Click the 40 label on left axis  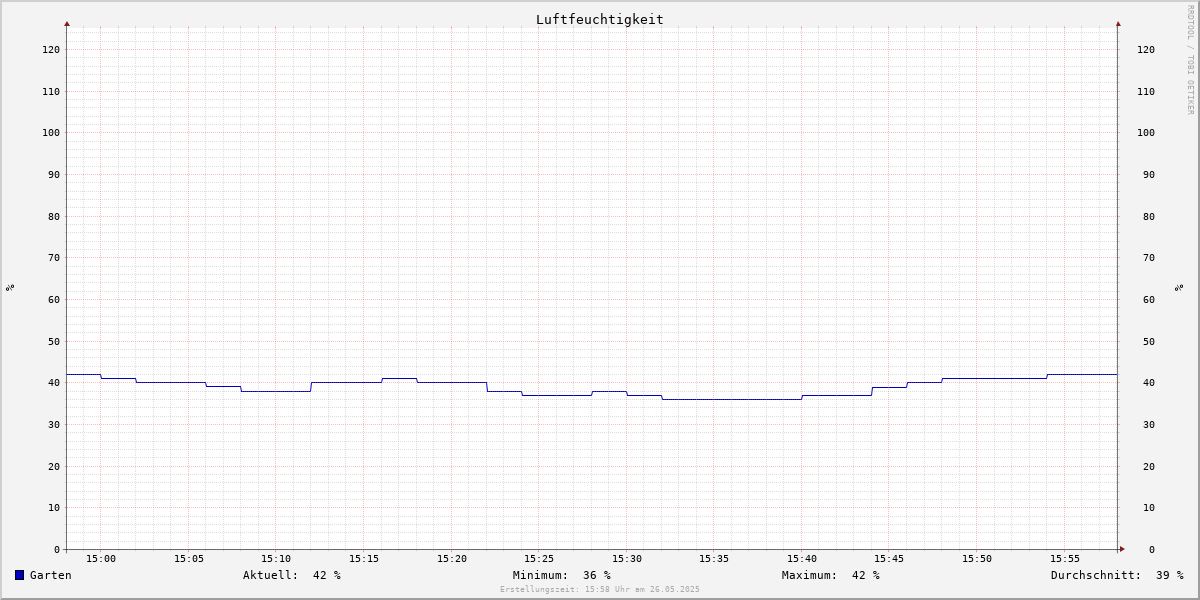54,383
